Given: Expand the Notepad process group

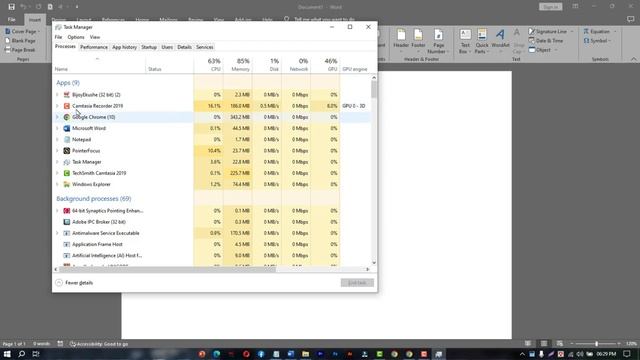Looking at the screenshot, I should 57,140.
